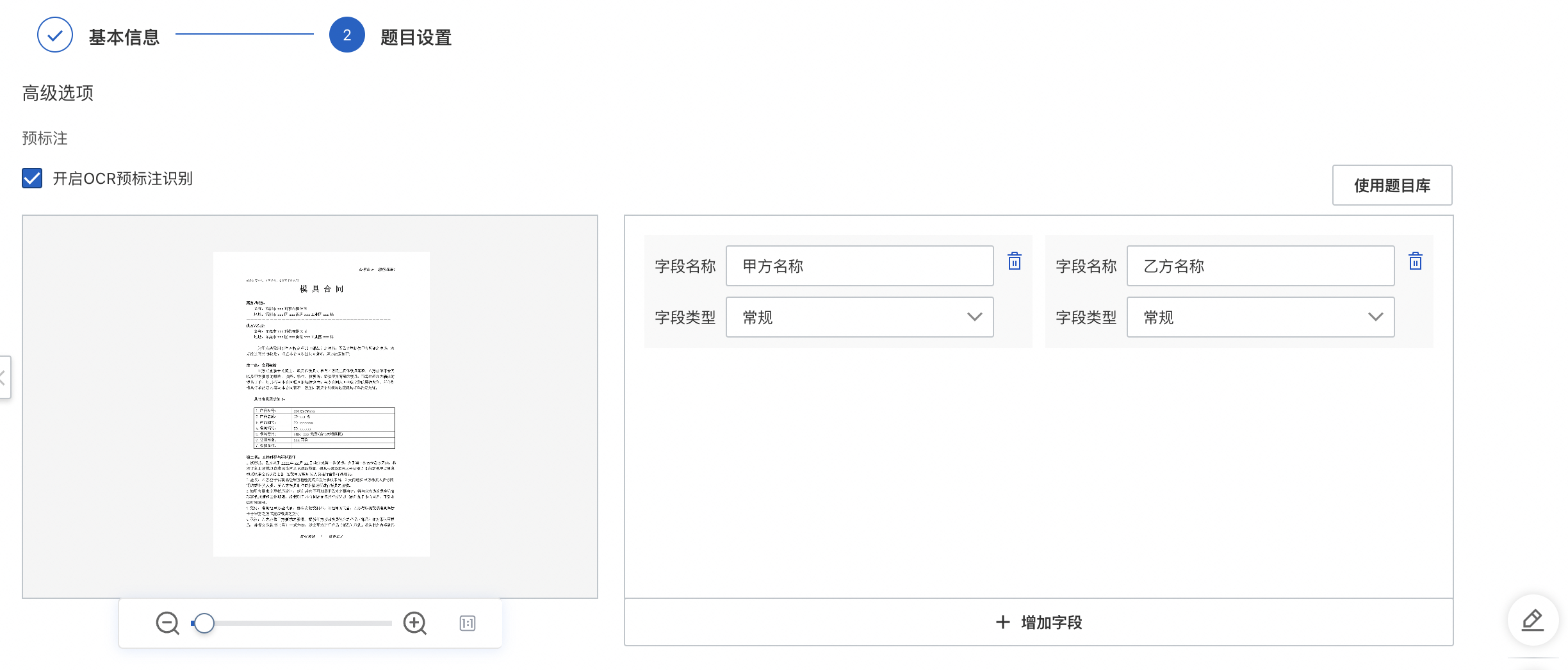Click the step one checkmark circle
The image size is (1568, 670).
(55, 35)
